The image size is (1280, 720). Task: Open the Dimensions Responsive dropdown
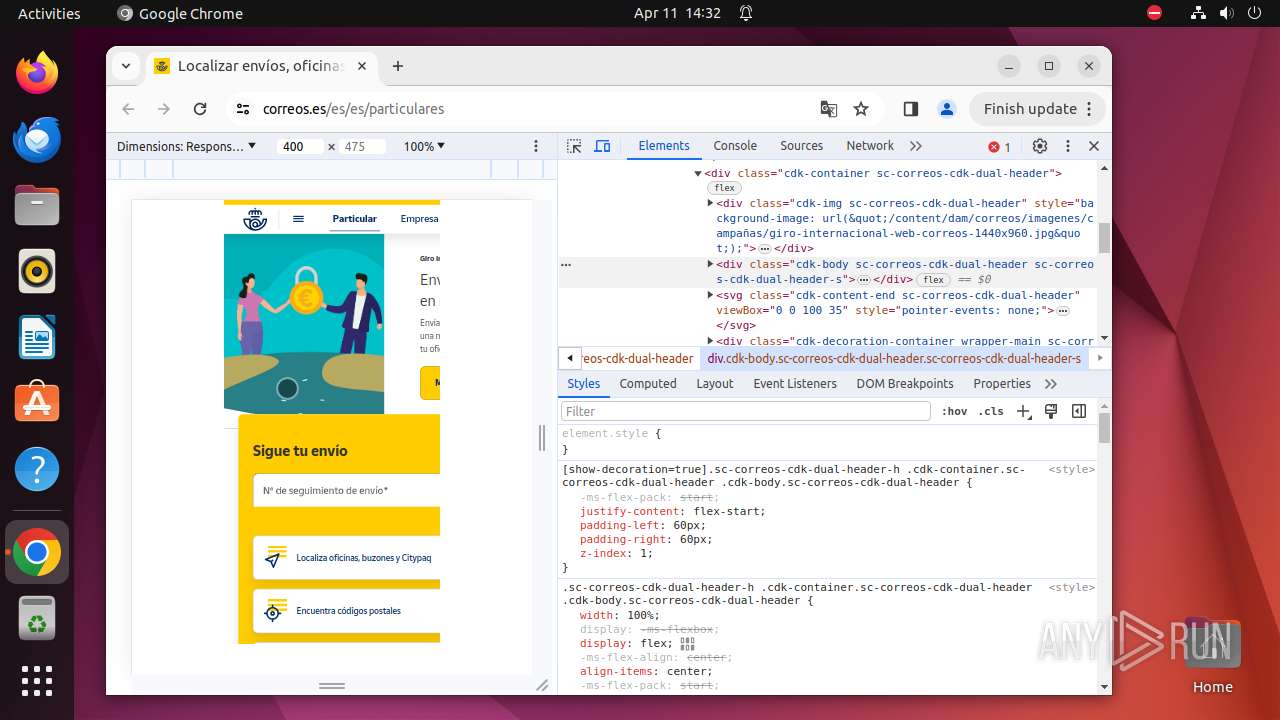pos(186,146)
